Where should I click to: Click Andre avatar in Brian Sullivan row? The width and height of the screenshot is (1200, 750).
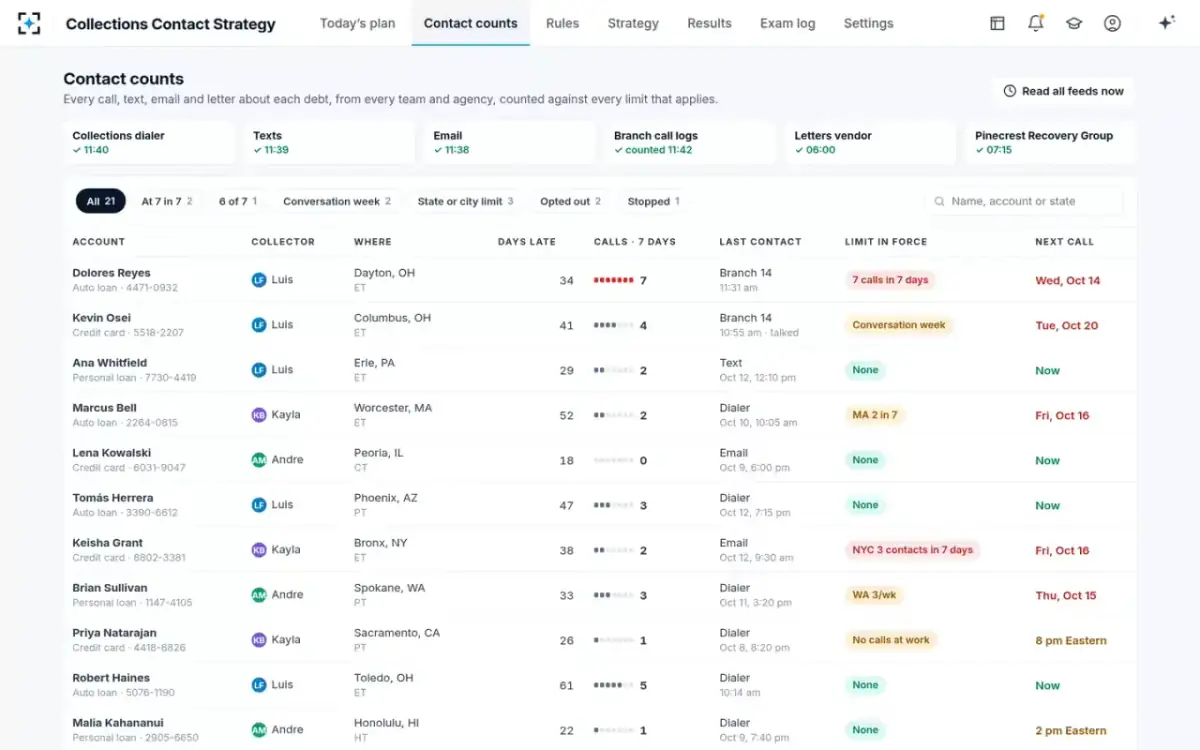[x=259, y=595]
